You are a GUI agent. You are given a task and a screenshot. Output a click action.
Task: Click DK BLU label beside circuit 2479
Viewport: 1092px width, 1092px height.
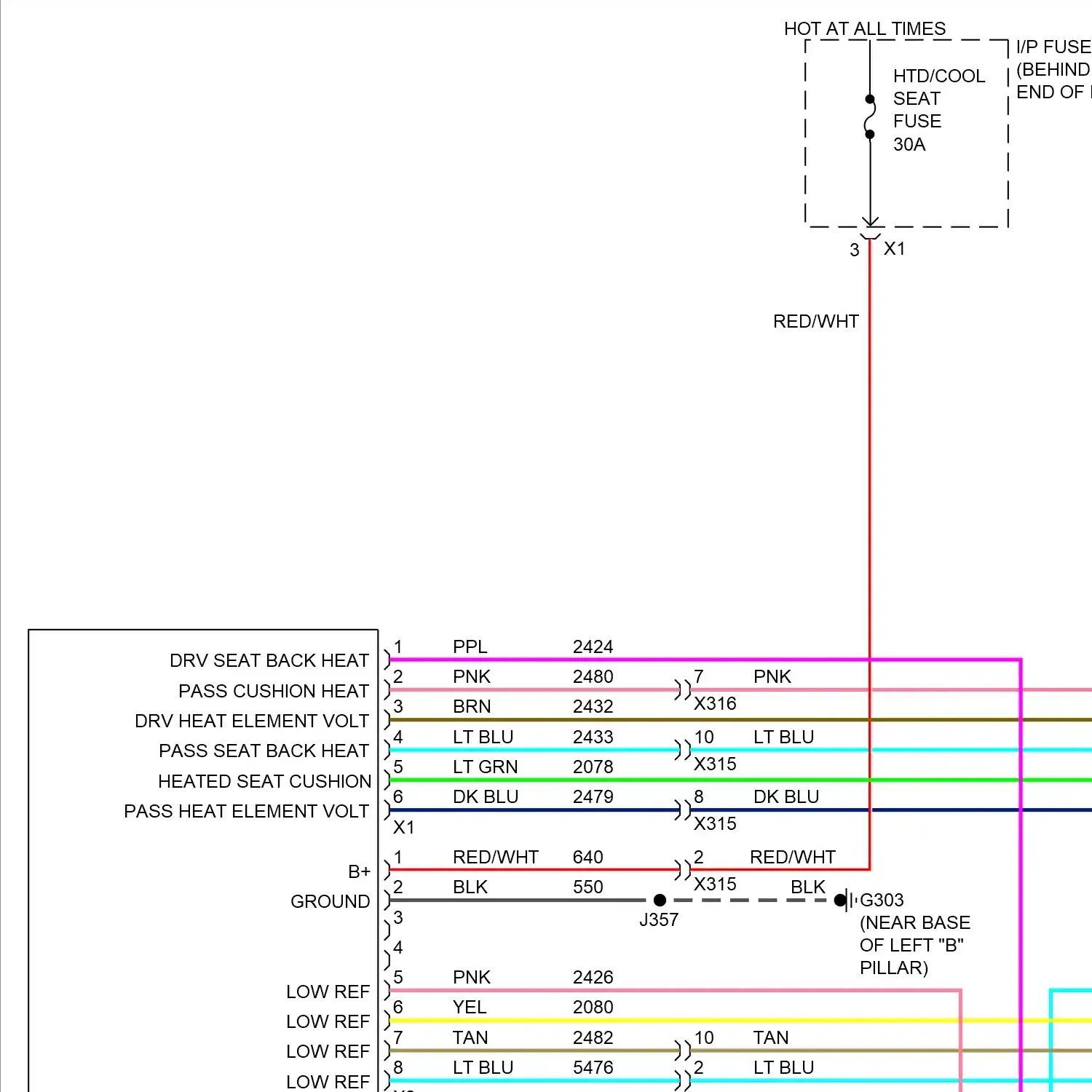coord(486,796)
